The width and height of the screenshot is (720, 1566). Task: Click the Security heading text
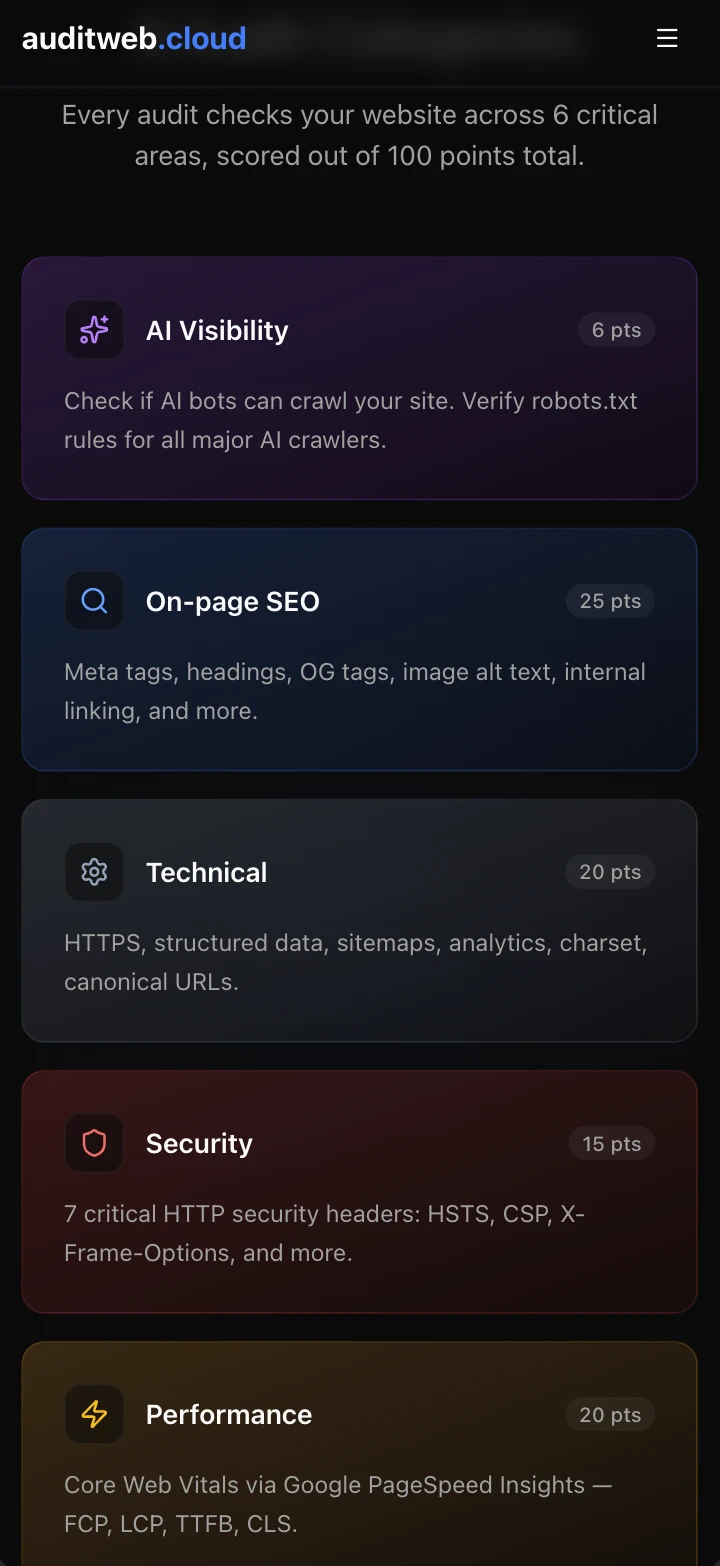tap(199, 1143)
